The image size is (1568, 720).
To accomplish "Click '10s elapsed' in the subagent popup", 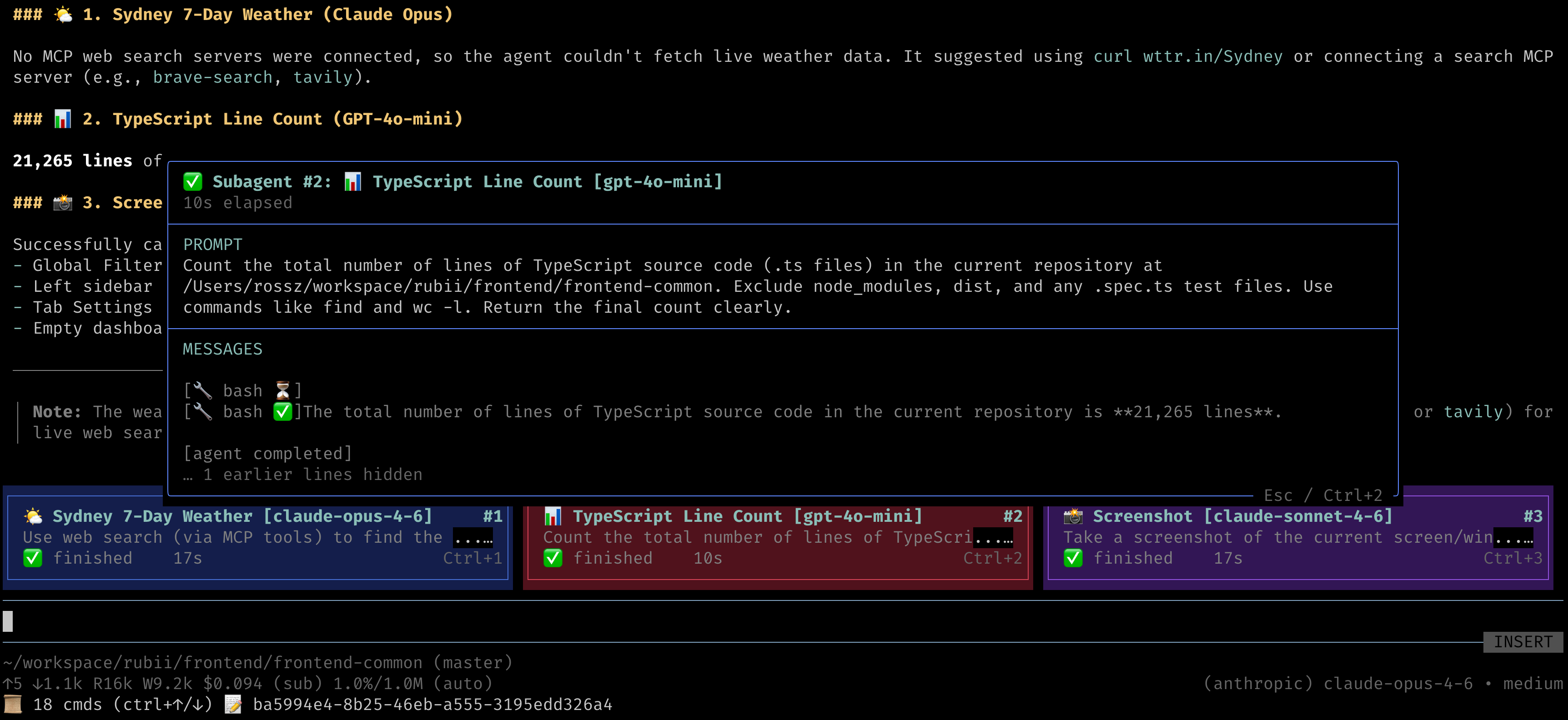I will 237,203.
